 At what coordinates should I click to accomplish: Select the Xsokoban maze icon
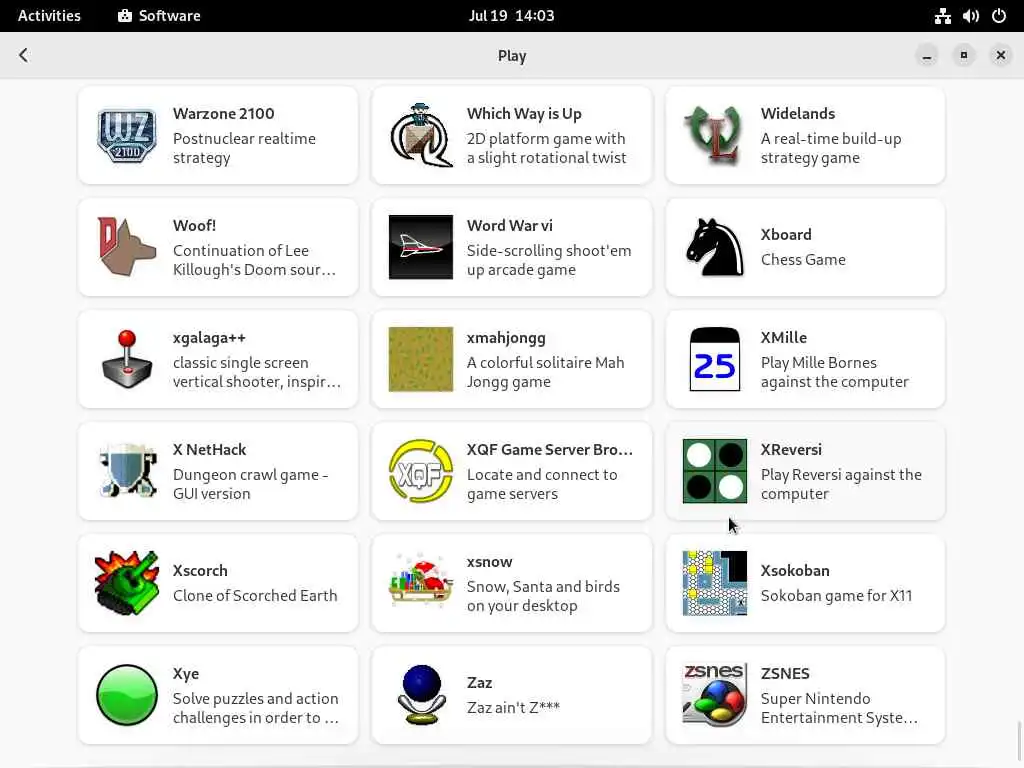coord(714,583)
